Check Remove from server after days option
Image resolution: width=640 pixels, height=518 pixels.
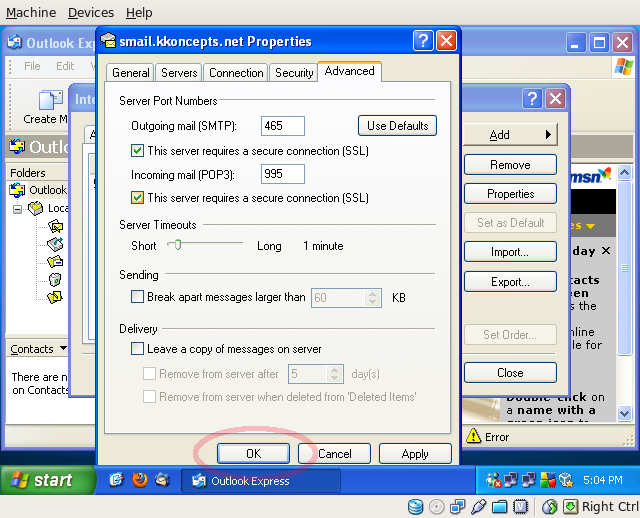[149, 373]
